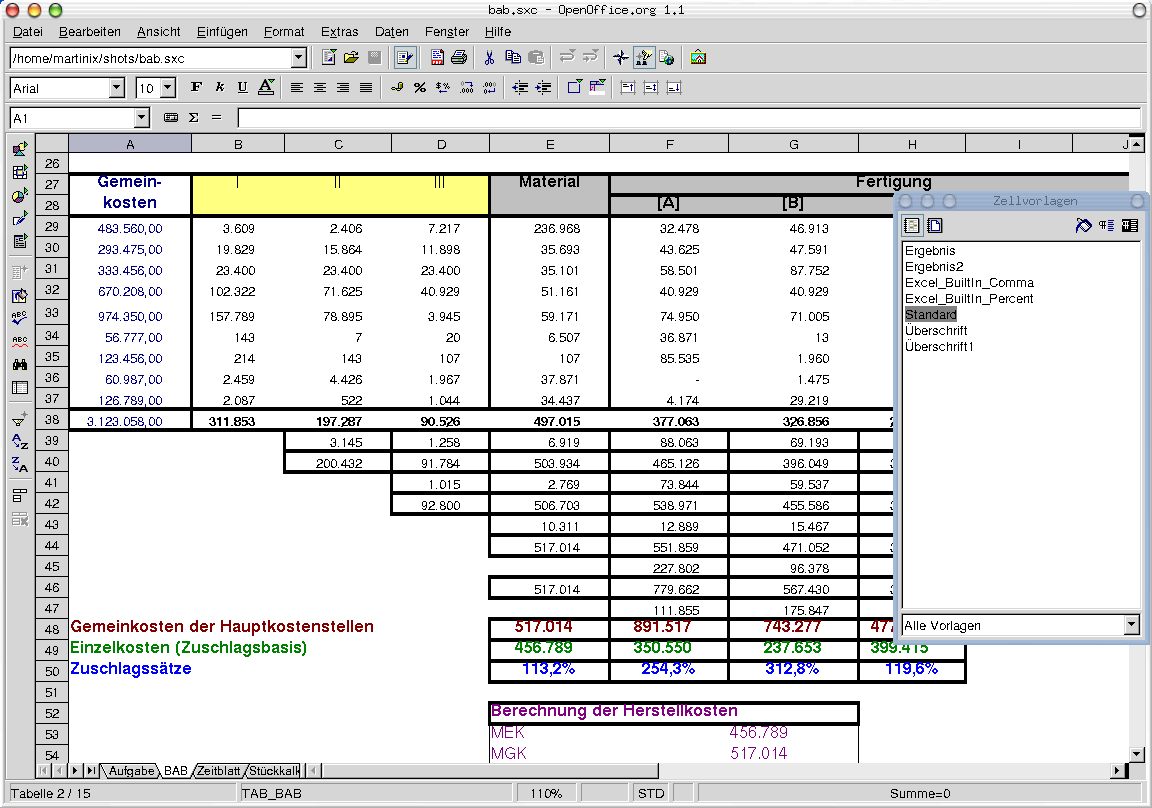Screen dimensions: 1152x808
Task: Sort ascending with the A-Z icon
Action: tap(19, 442)
